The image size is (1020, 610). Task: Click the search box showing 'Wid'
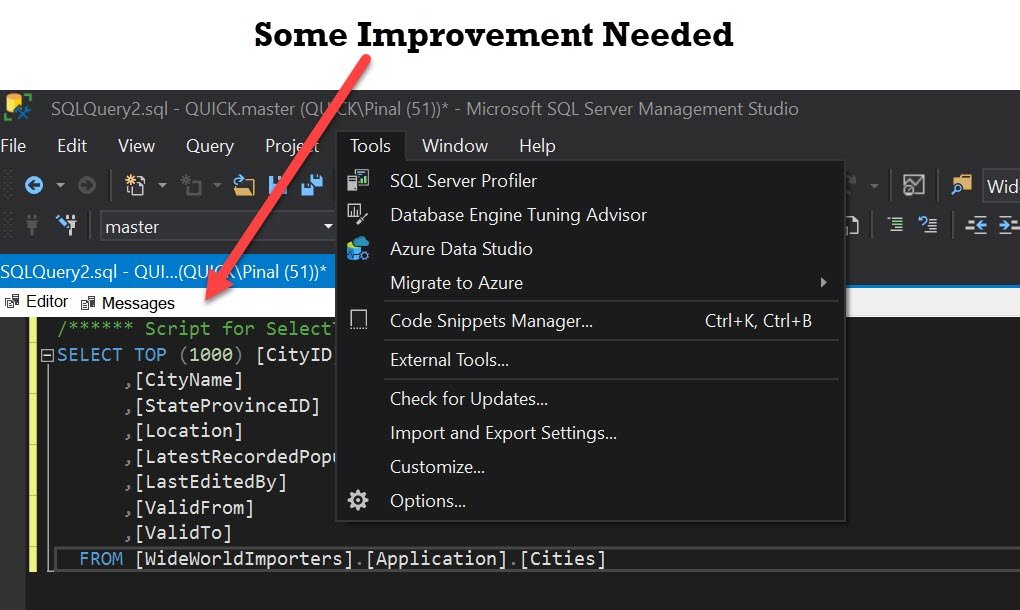coord(1000,187)
